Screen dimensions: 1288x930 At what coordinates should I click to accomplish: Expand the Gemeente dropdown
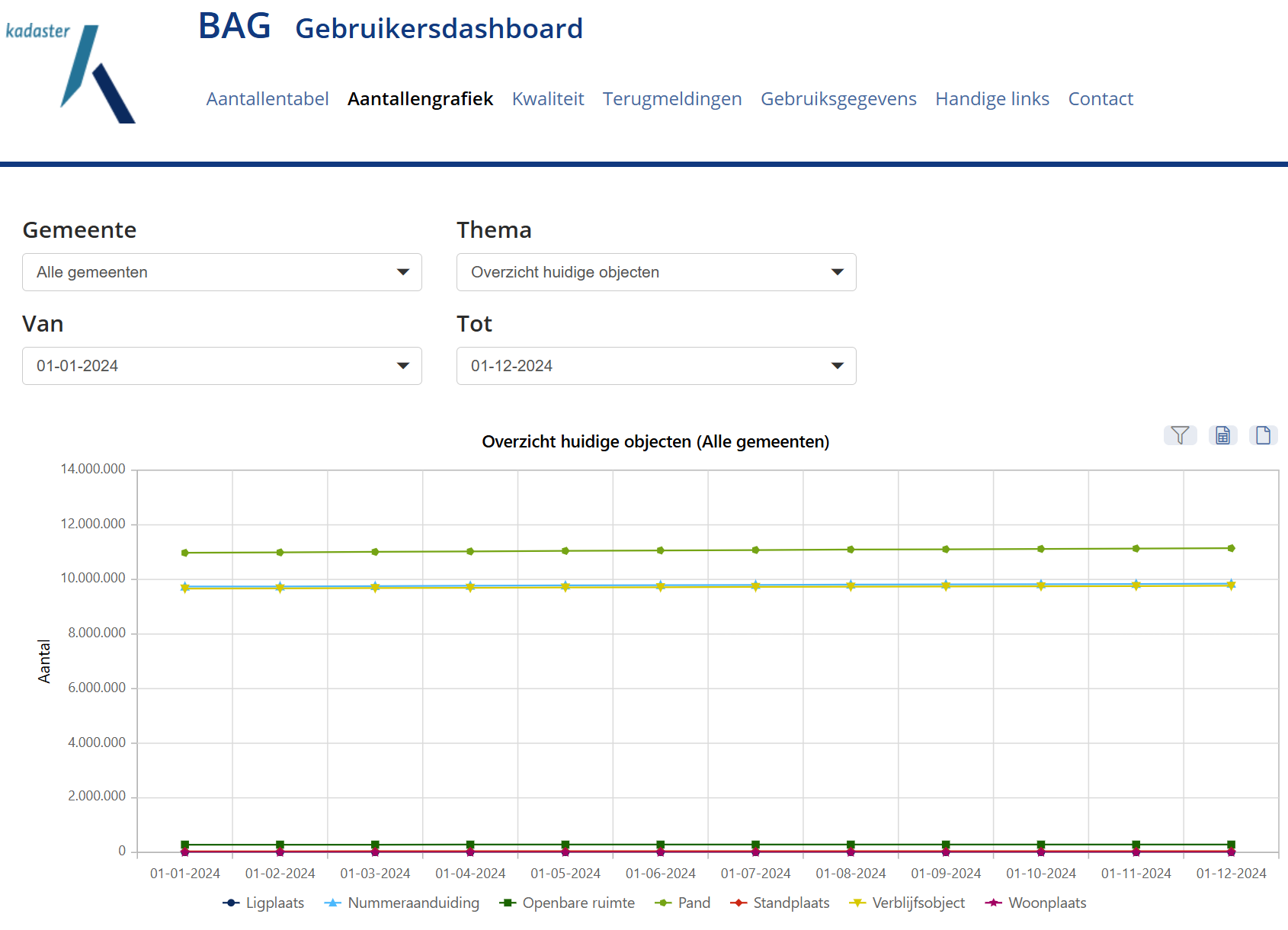coord(222,272)
